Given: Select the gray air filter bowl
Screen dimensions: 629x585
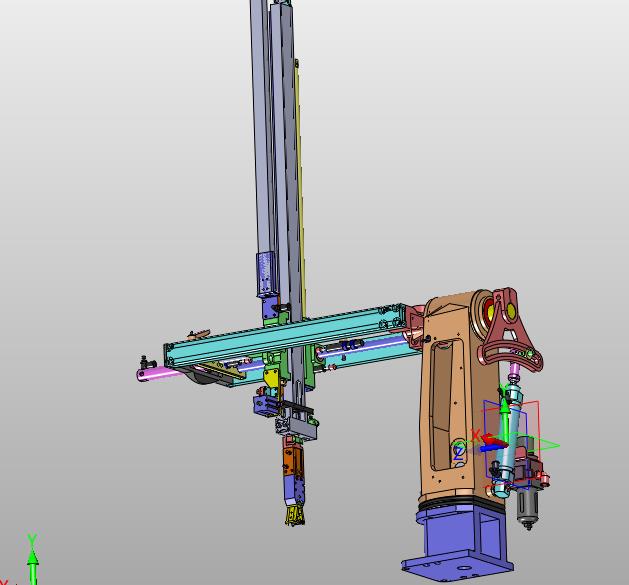Looking at the screenshot, I should click(x=527, y=508).
